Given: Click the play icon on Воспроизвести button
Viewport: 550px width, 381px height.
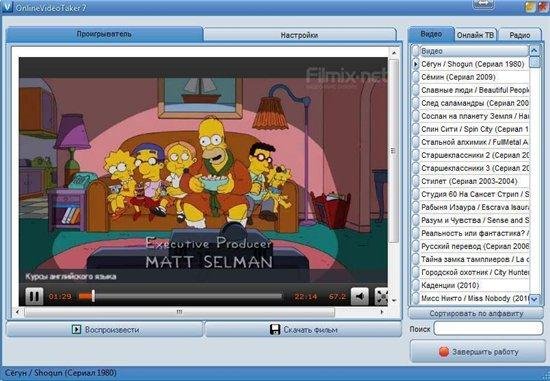Looking at the screenshot, I should click(76, 329).
